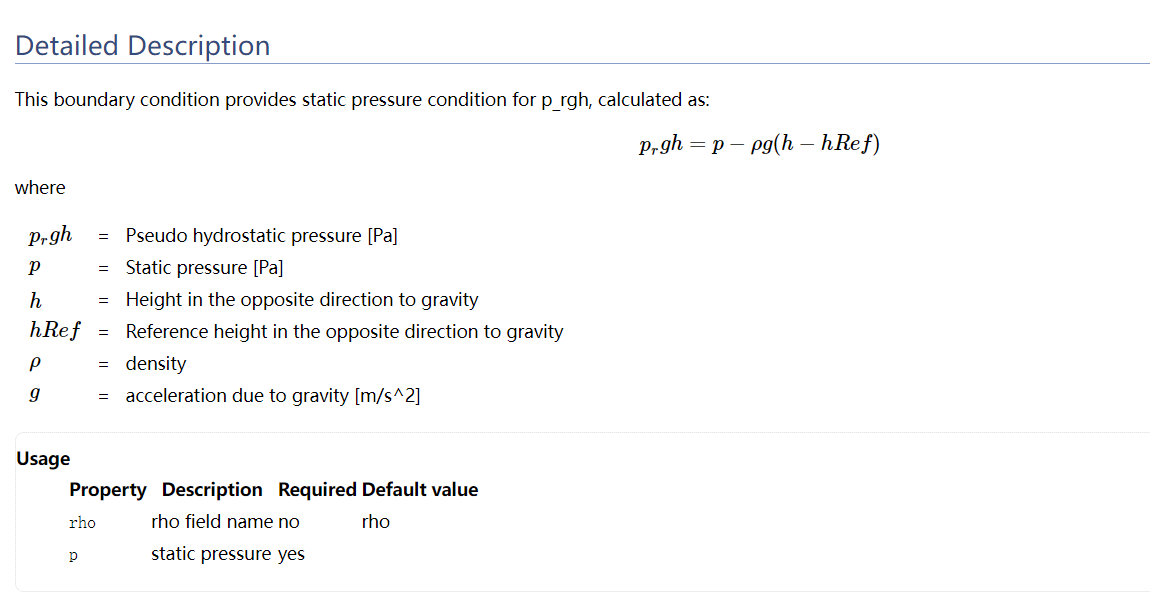Screen dimensions: 1150x609
Task: Click the "density" definition text
Action: (x=155, y=364)
